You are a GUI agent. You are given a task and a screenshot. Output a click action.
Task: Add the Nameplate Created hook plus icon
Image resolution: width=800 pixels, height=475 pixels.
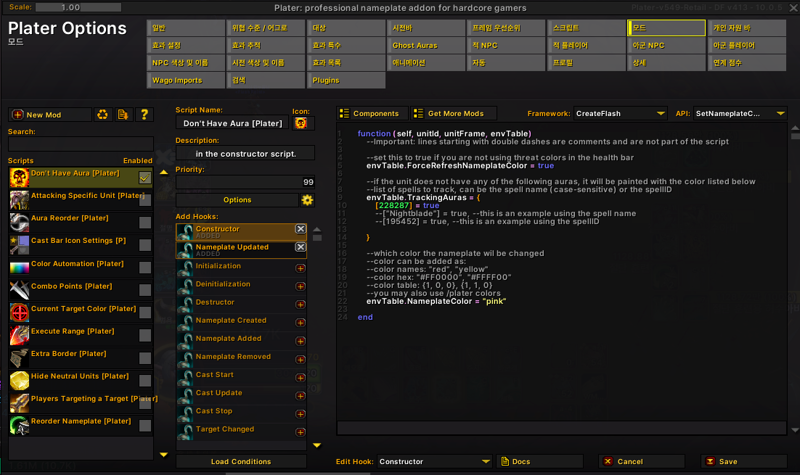pos(301,323)
